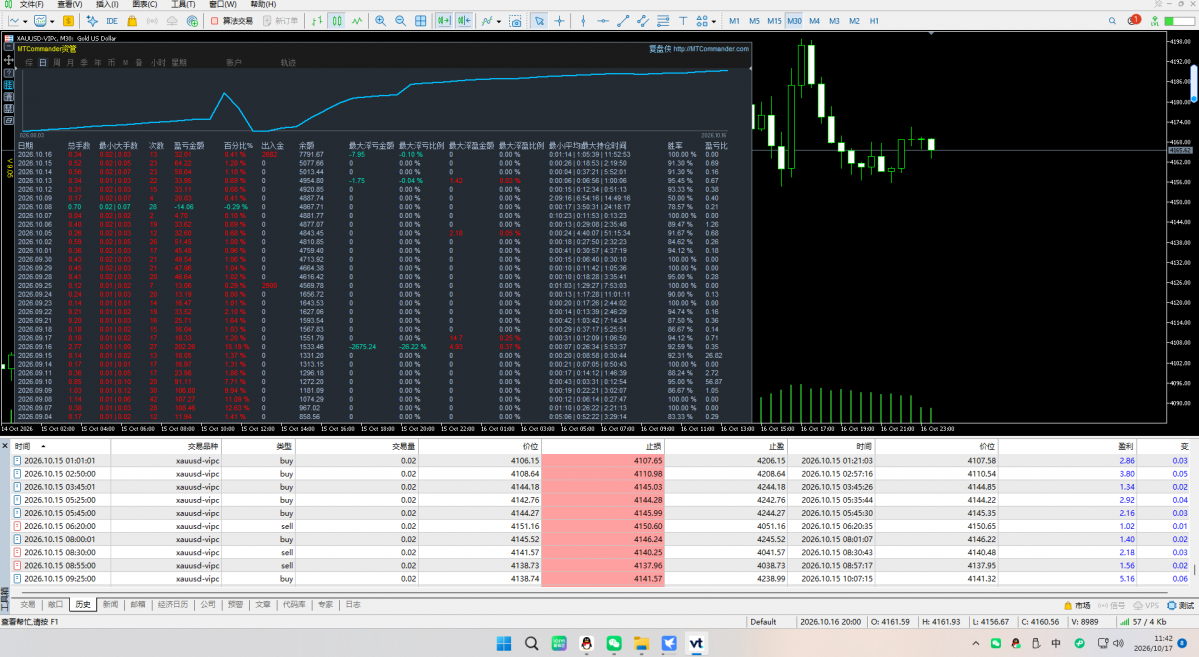The height and width of the screenshot is (657, 1199).
Task: Select the M30 timeframe
Action: coord(794,21)
